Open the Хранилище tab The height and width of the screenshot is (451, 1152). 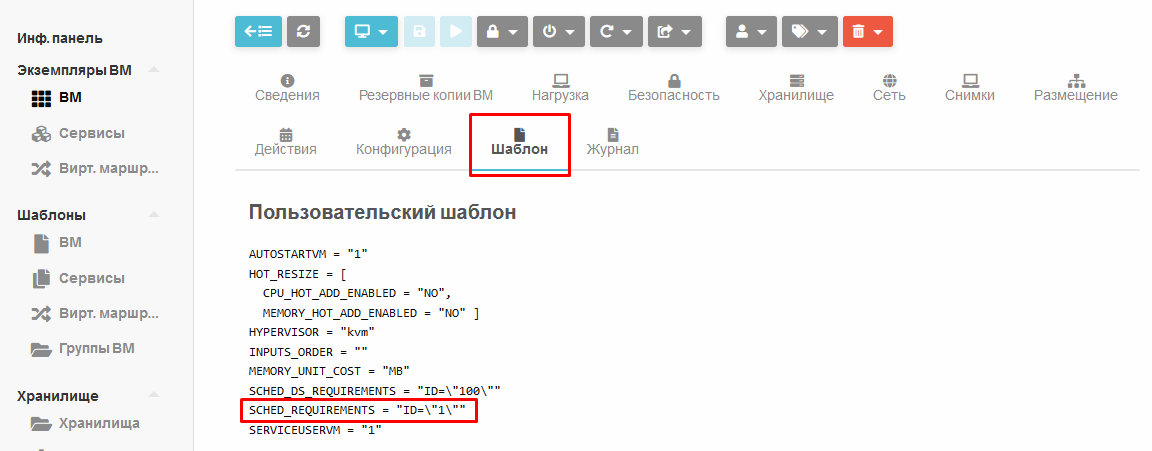point(796,88)
